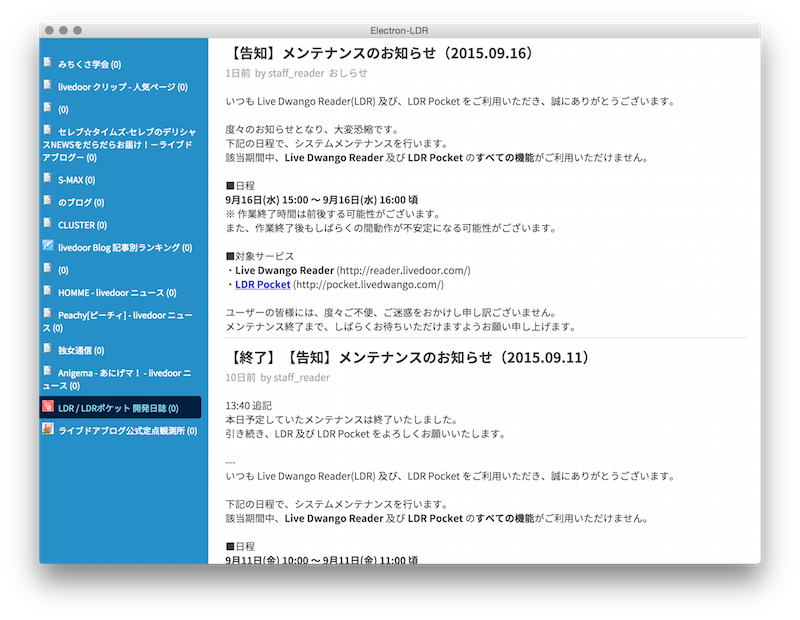Click the 独女通信 feed favicon
The image size is (800, 620).
(45, 348)
